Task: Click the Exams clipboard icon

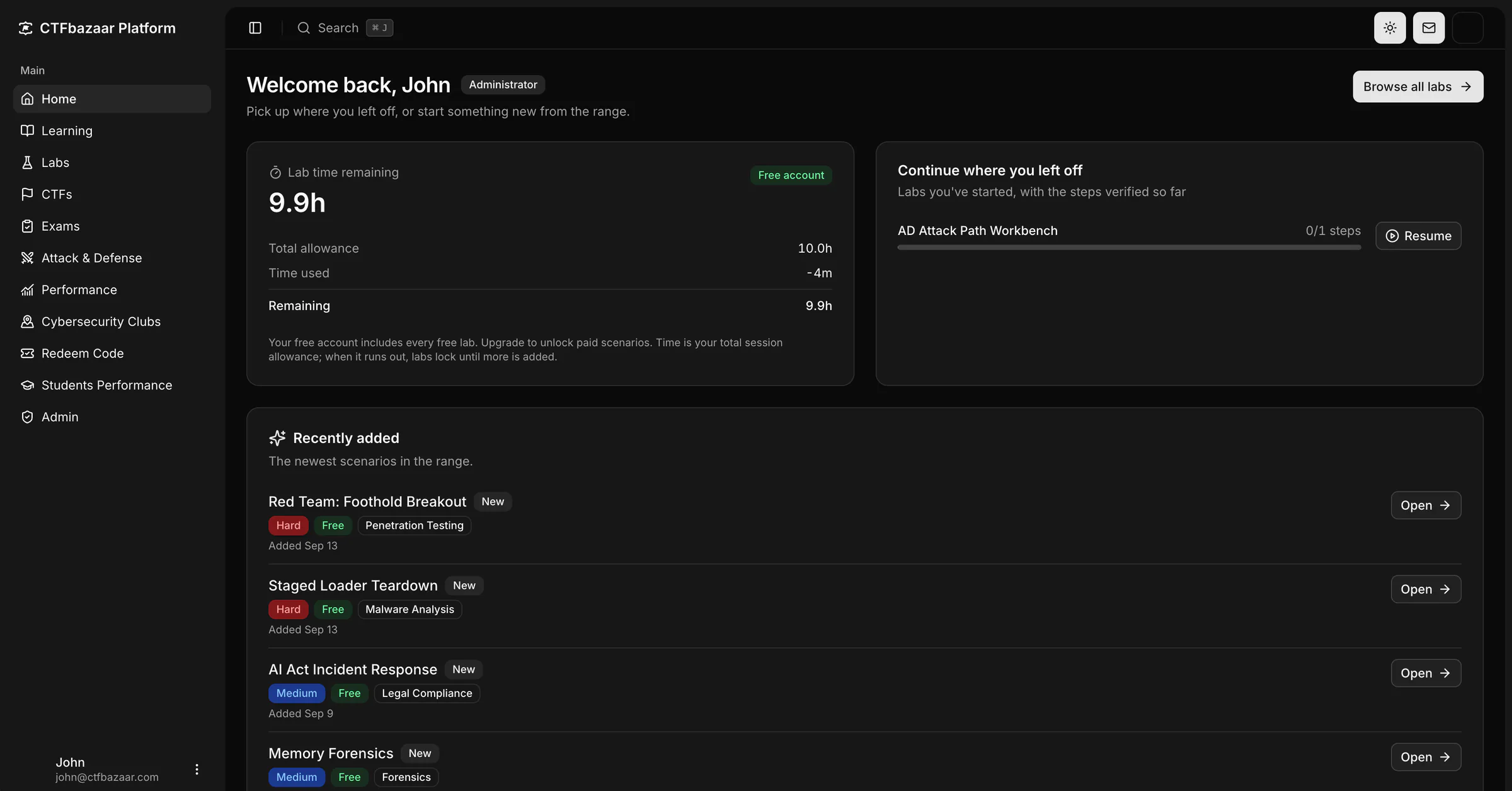Action: click(x=27, y=226)
